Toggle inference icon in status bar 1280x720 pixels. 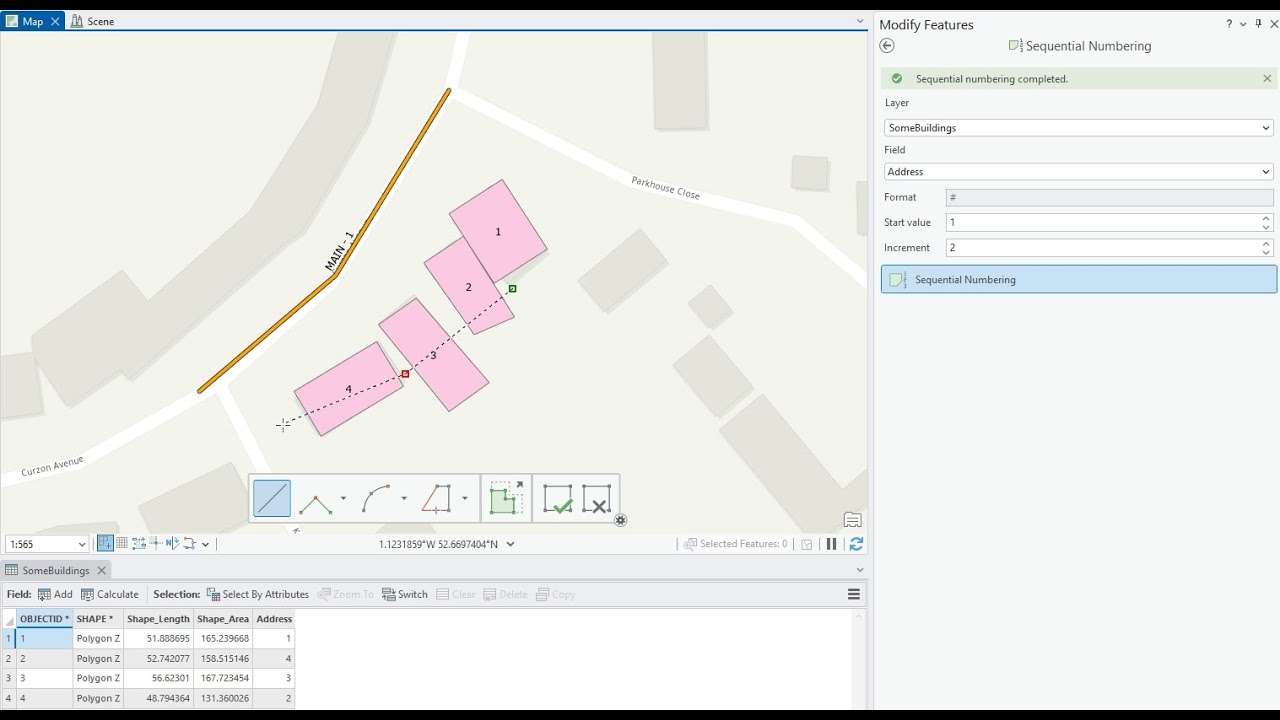tap(155, 544)
